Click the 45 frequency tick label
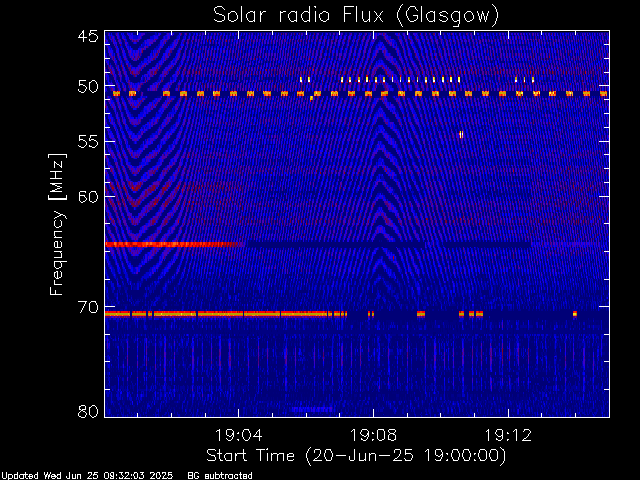Screen dimensions: 640x480 click(88, 37)
